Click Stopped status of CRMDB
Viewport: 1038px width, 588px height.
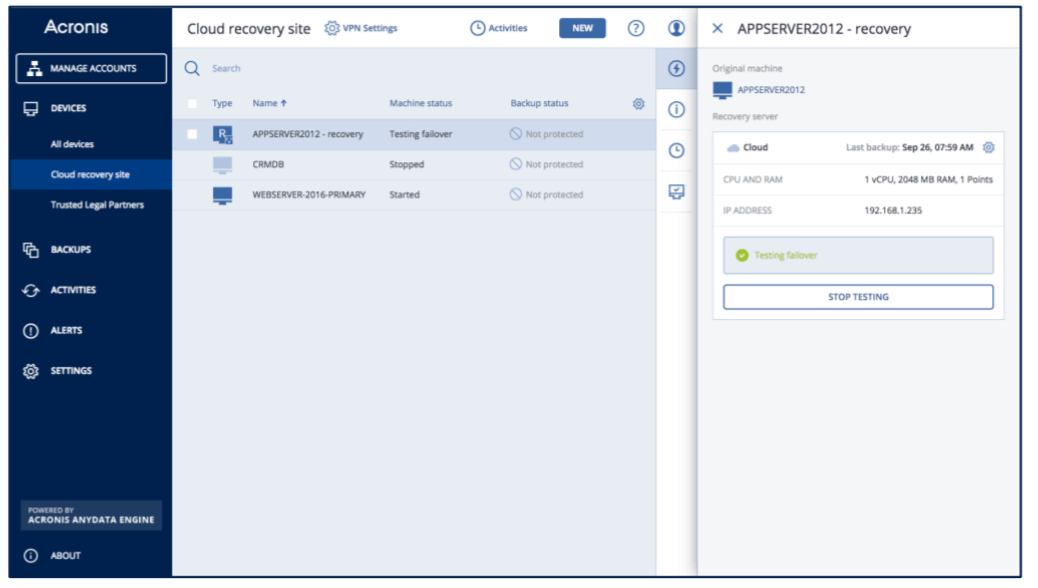(x=406, y=164)
